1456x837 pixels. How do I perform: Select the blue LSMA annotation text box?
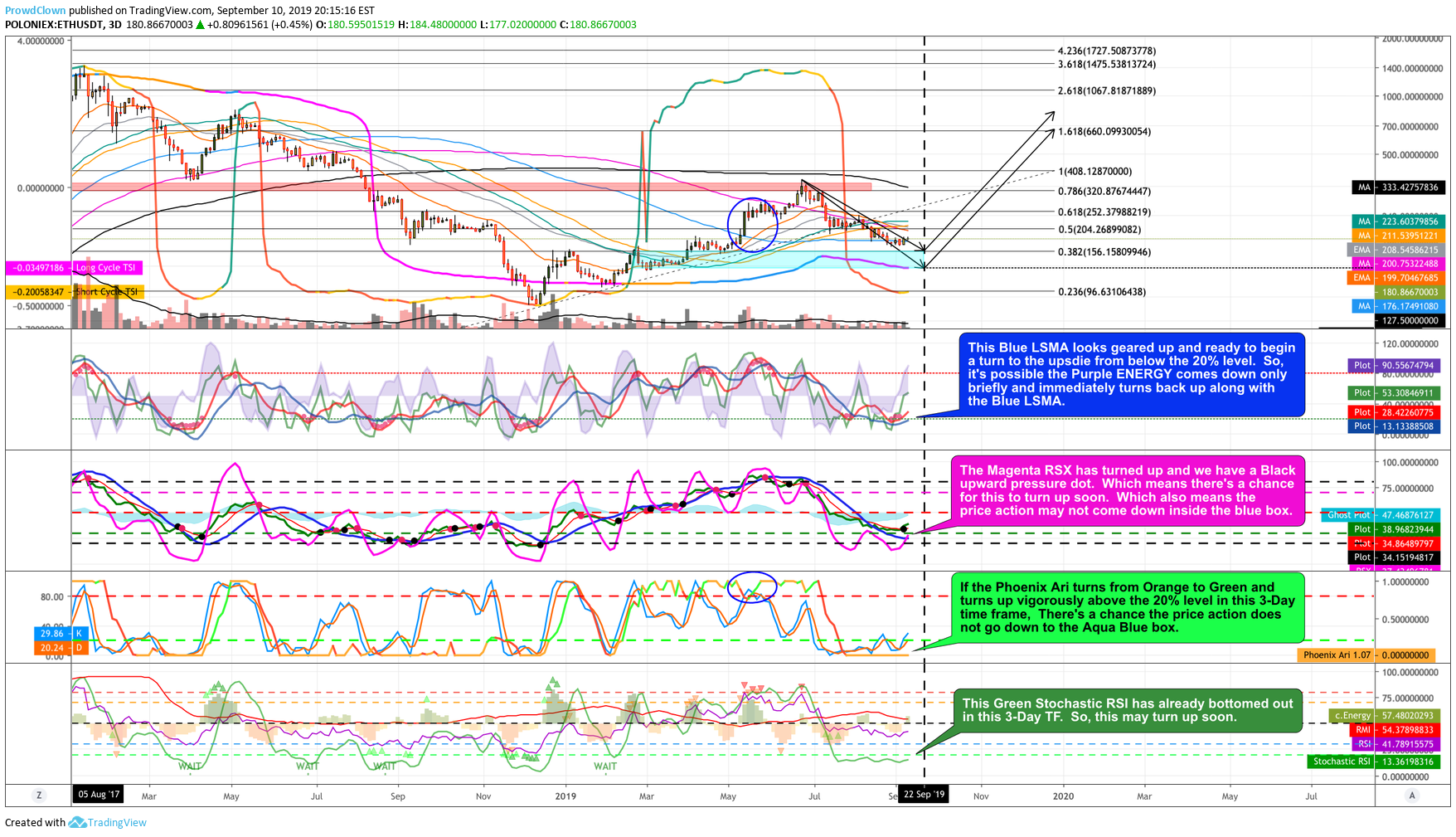[1132, 375]
